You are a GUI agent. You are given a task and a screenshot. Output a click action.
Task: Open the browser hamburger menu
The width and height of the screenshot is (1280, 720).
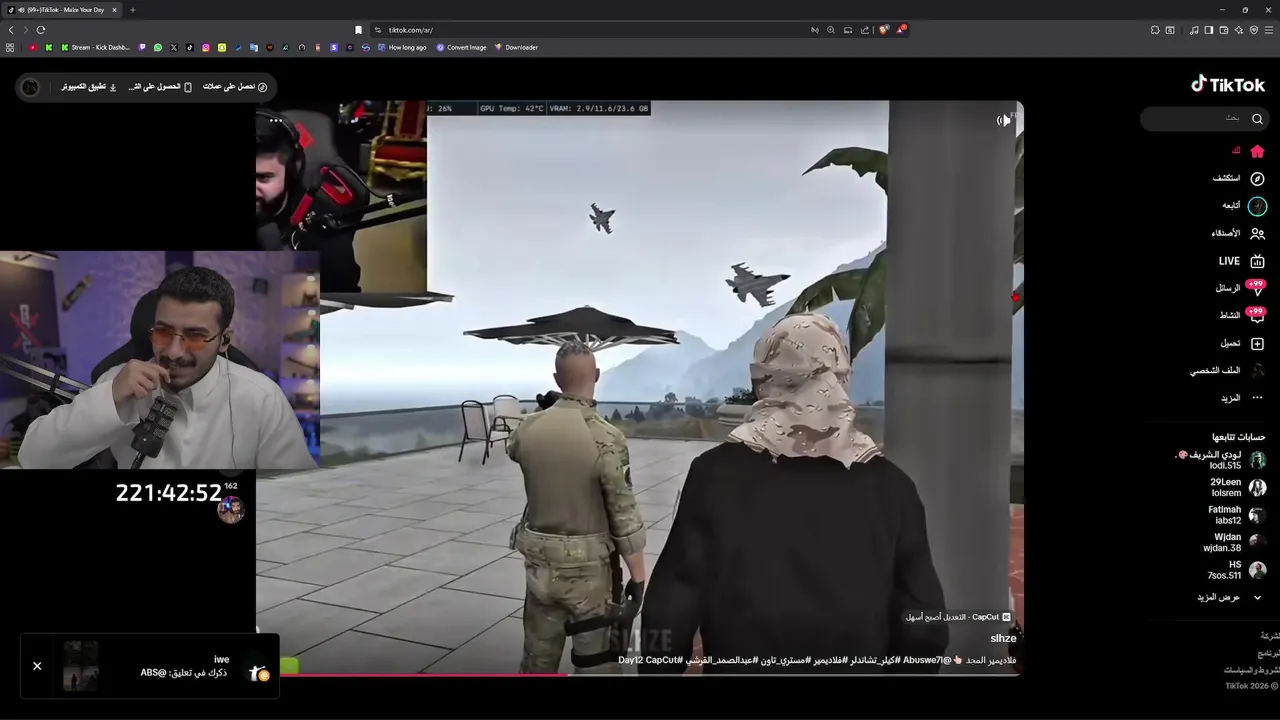(x=1269, y=30)
